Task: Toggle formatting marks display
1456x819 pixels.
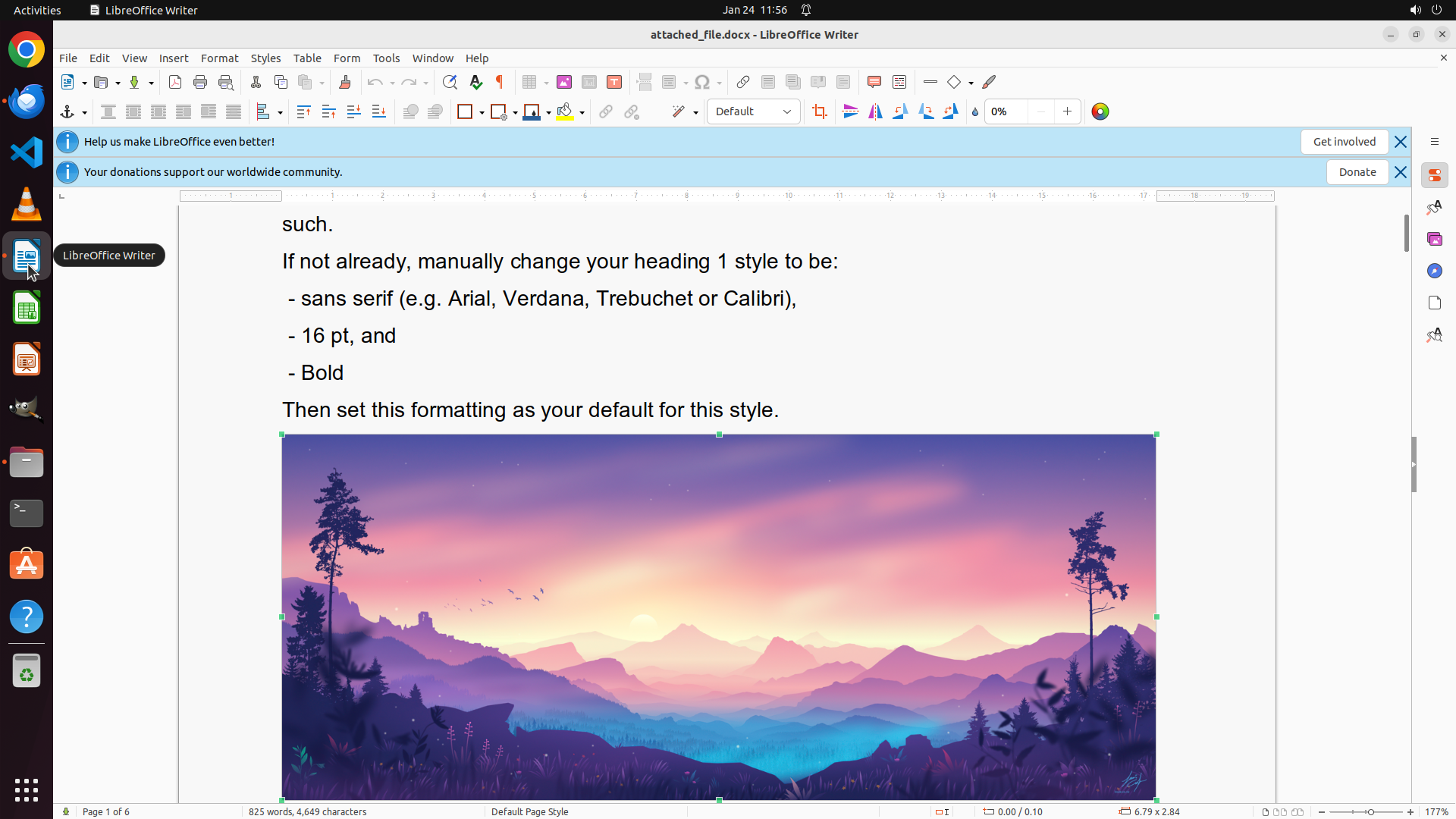Action: [500, 83]
